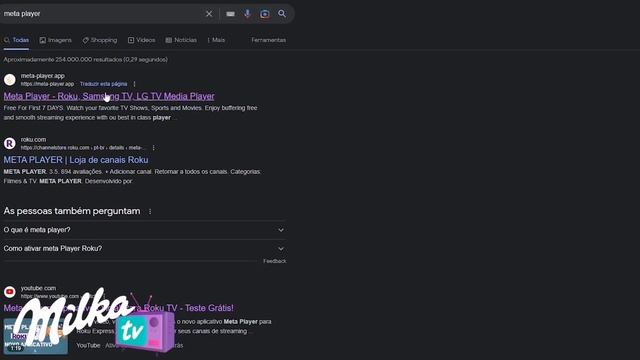Open 'Meta Player - Roku, Samsung TV' result
Viewport: 640px width, 360px height.
point(109,96)
